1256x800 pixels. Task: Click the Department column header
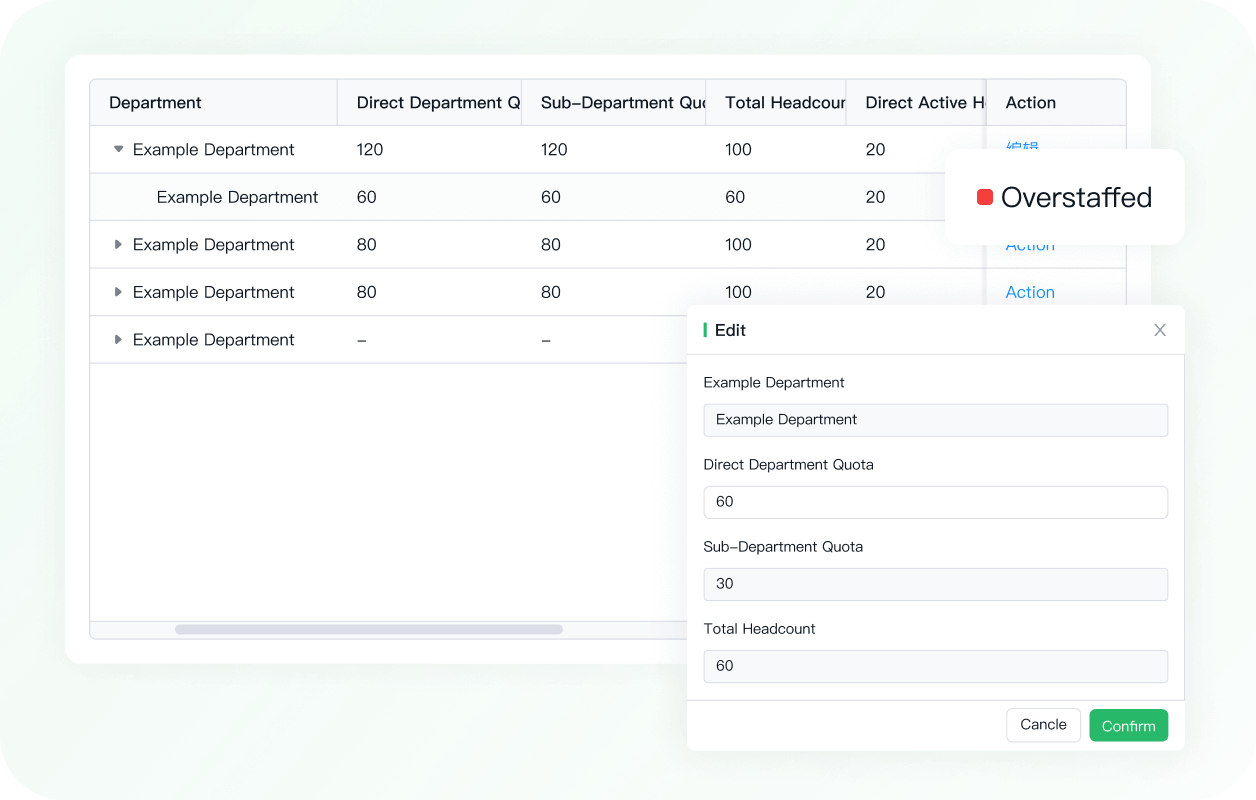(x=155, y=103)
